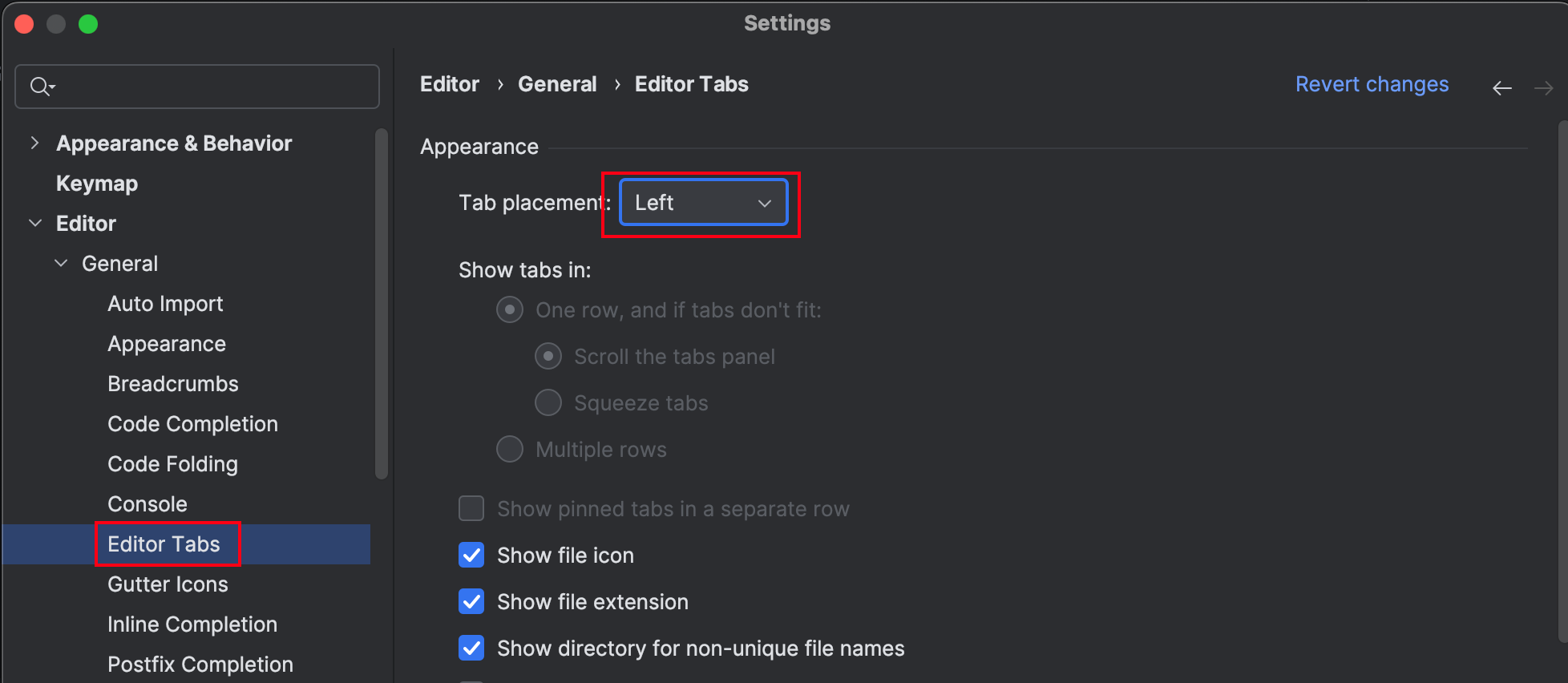
Task: Click the green macOS zoom button
Action: (88, 24)
